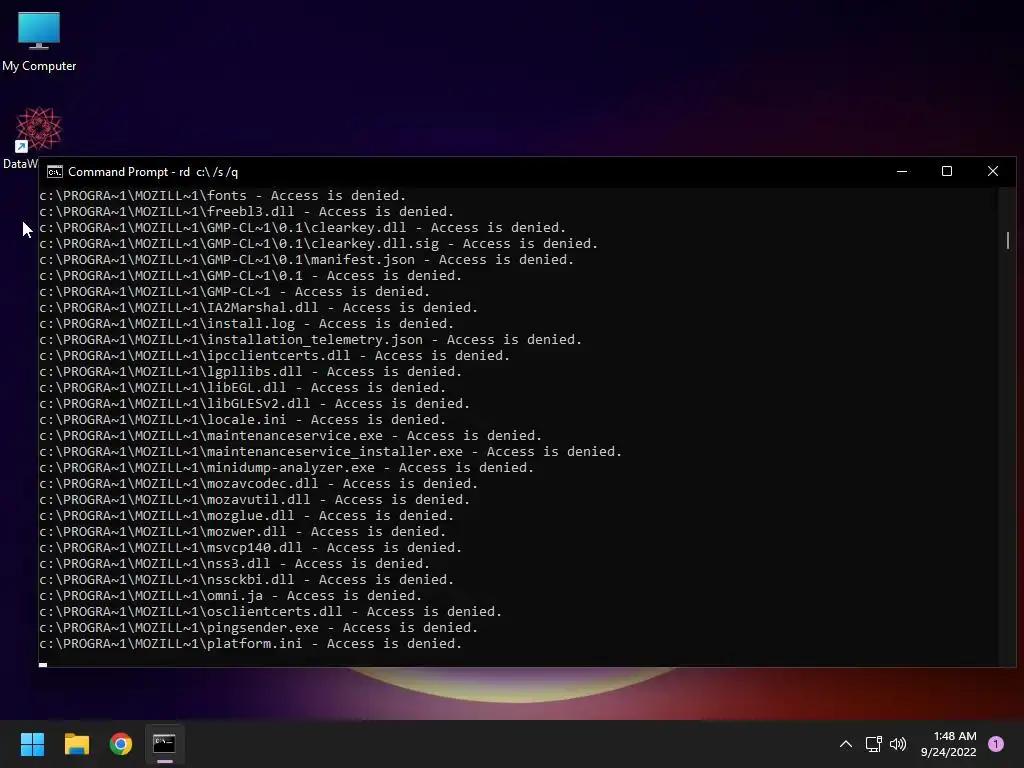Click the line for manifest.json
The width and height of the screenshot is (1024, 768).
coord(307,260)
